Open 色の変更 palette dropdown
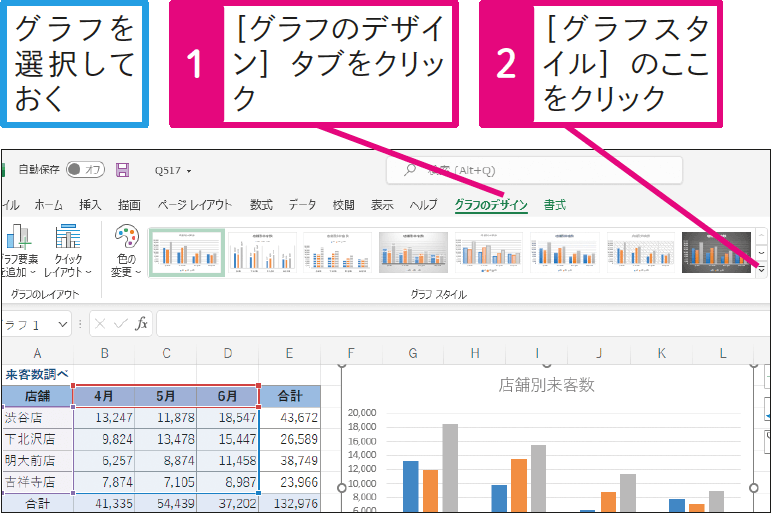This screenshot has width=783, height=513. 126,250
